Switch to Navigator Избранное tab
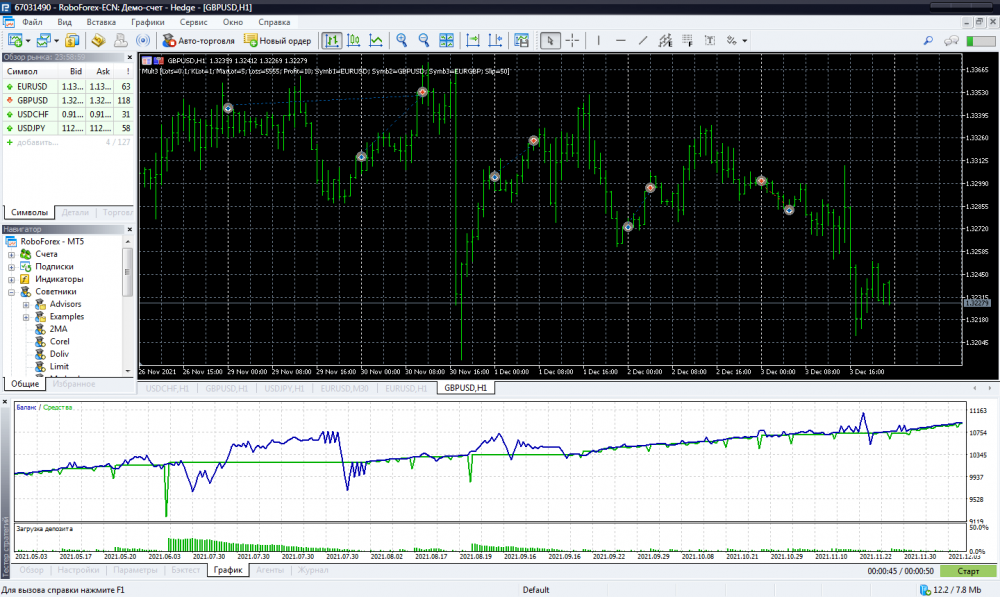The height and width of the screenshot is (597, 1000). (74, 384)
